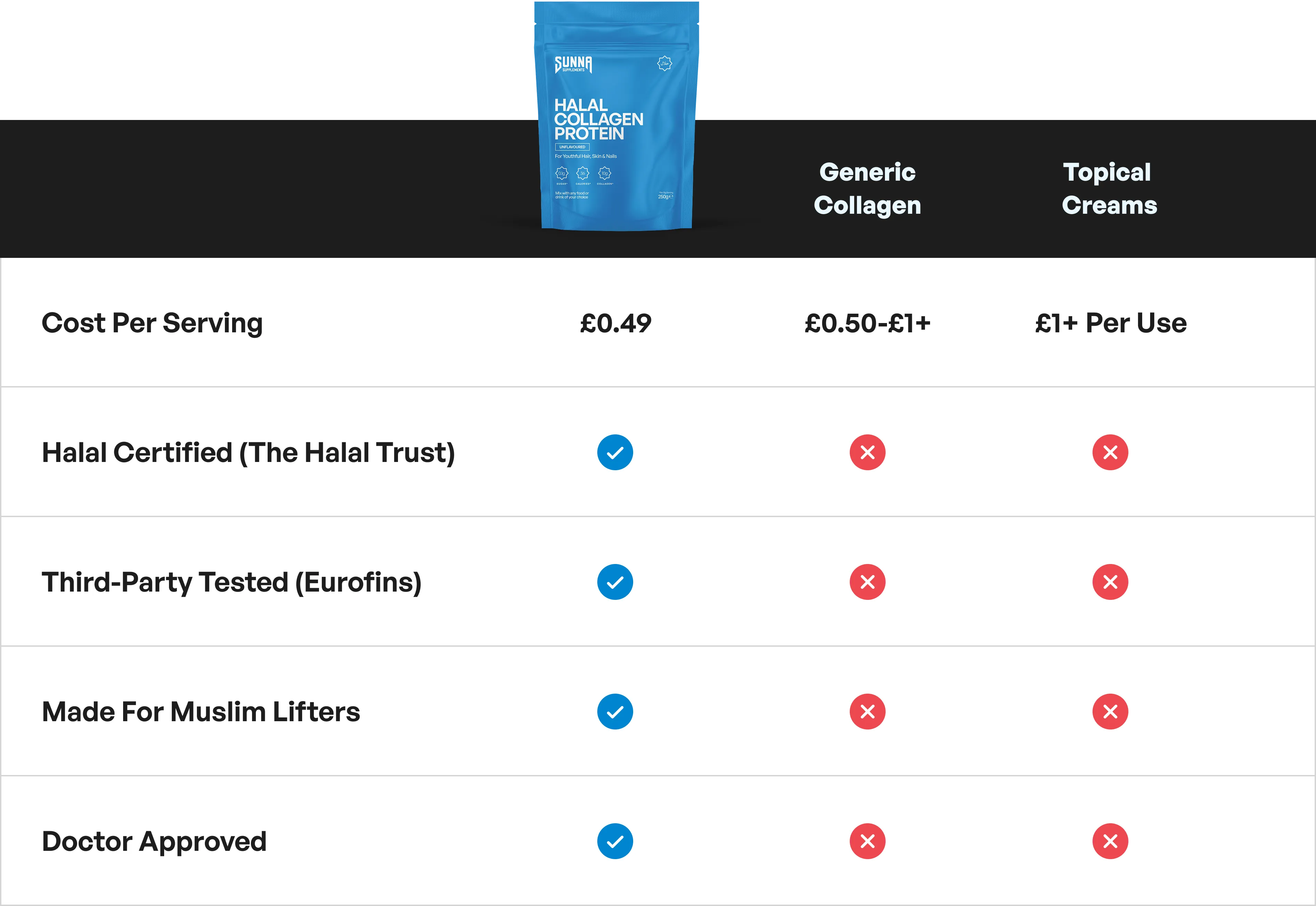Click the blue checkmark for Third-Party Tested

(615, 582)
